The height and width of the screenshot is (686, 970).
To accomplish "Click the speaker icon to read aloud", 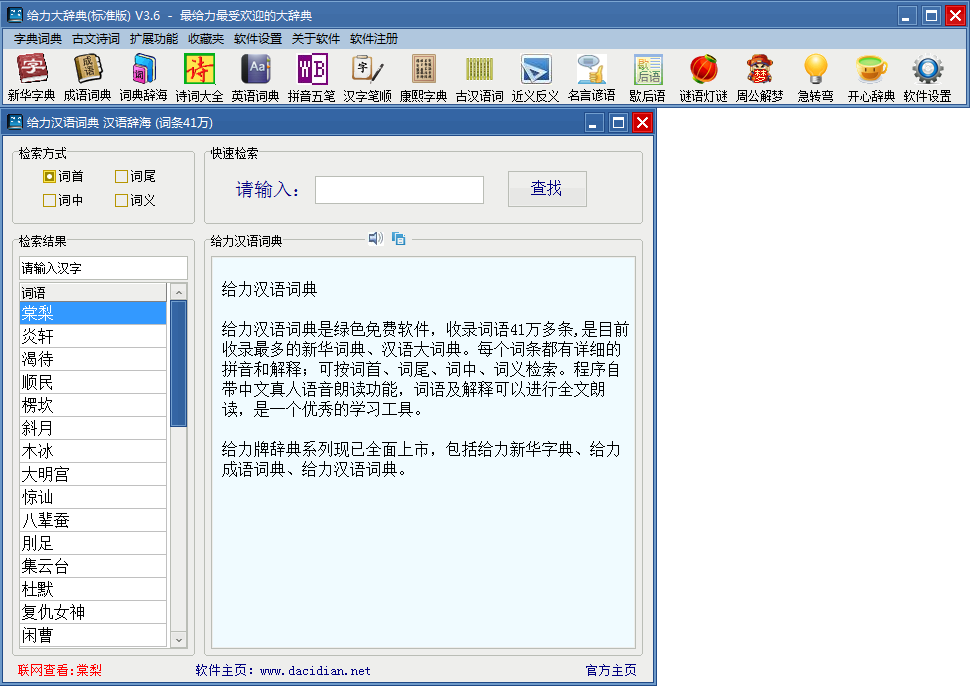I will [375, 238].
